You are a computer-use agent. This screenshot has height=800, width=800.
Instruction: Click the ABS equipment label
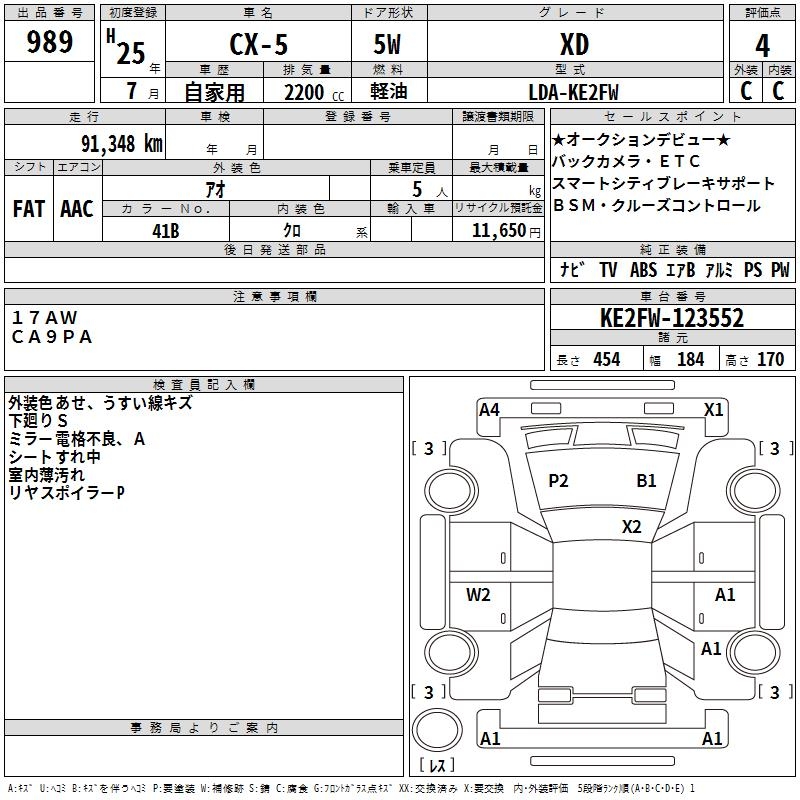643,270
